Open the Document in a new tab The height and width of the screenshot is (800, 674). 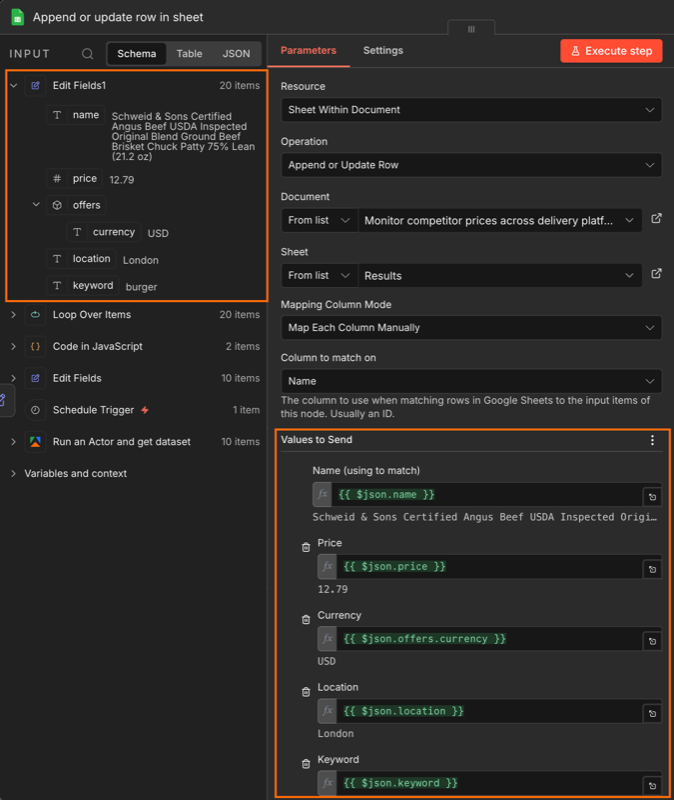656,219
